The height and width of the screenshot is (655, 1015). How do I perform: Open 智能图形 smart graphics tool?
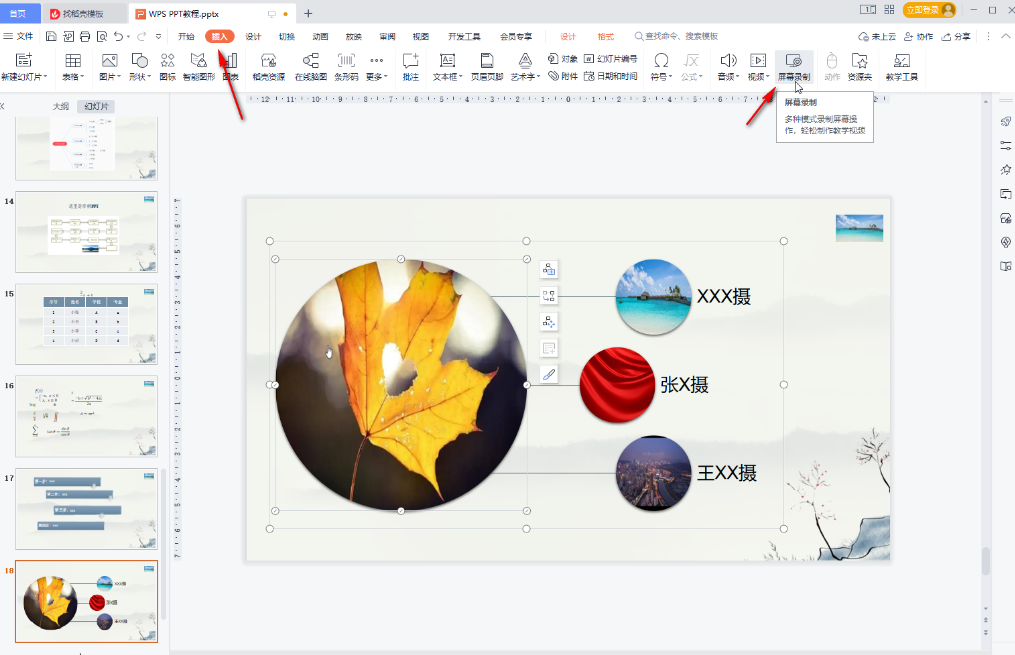coord(198,66)
